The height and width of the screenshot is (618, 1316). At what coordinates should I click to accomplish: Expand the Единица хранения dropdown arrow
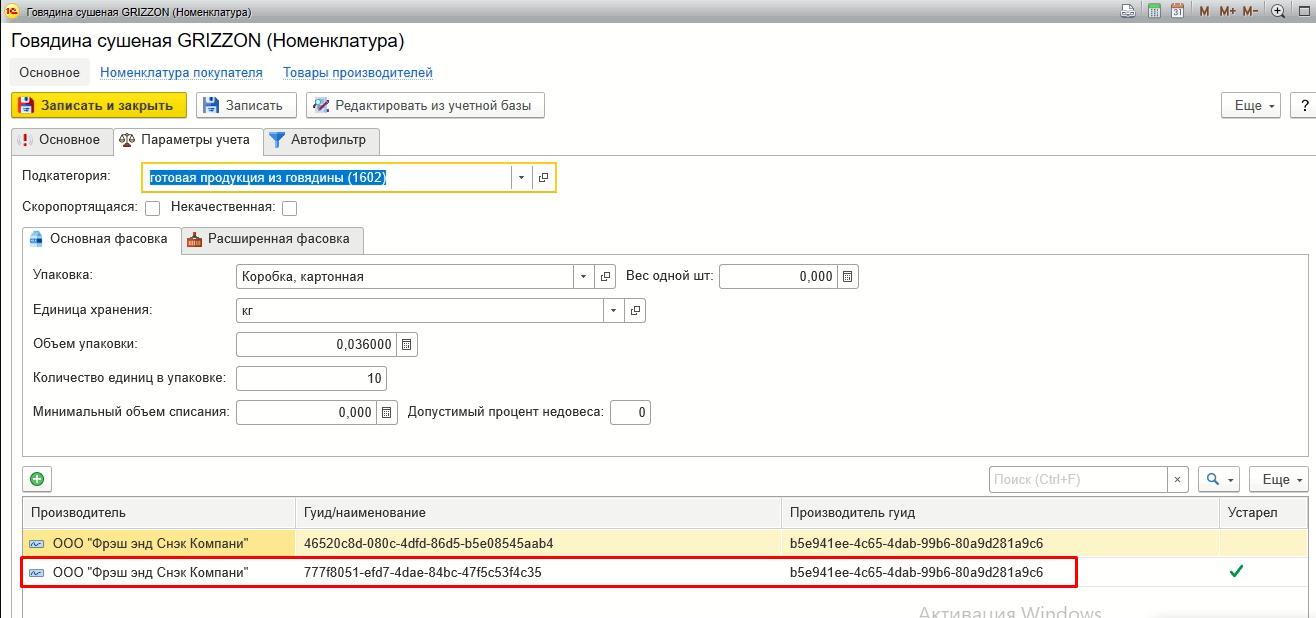click(613, 311)
